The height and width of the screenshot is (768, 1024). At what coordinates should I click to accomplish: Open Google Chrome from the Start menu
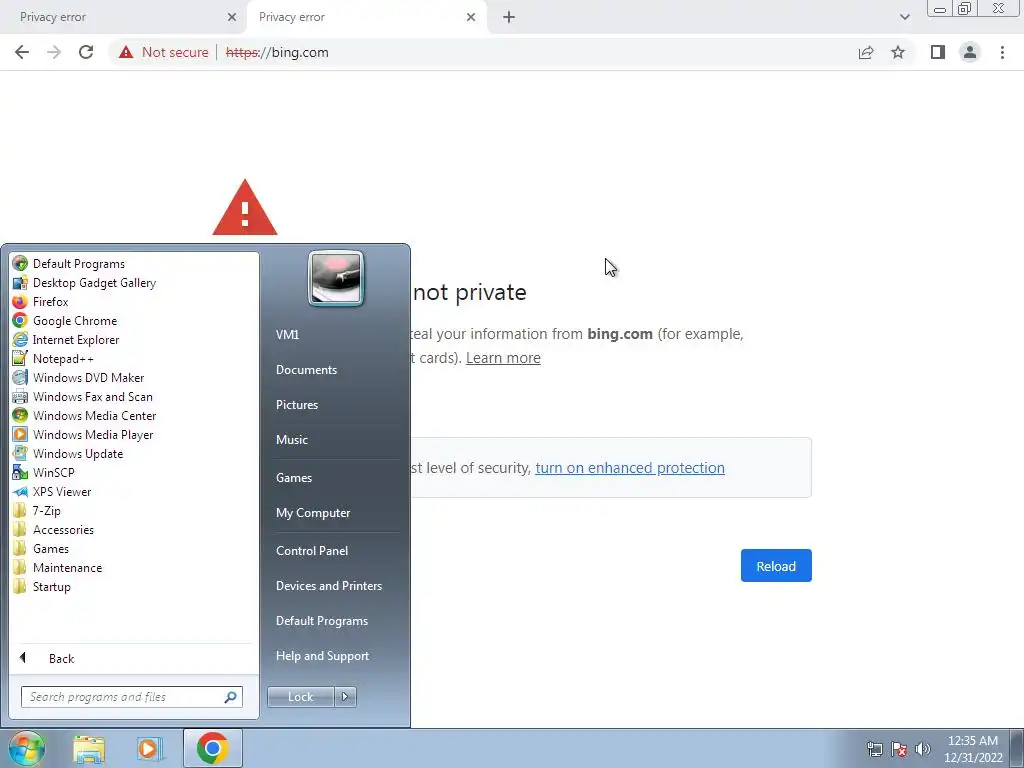point(134,321)
